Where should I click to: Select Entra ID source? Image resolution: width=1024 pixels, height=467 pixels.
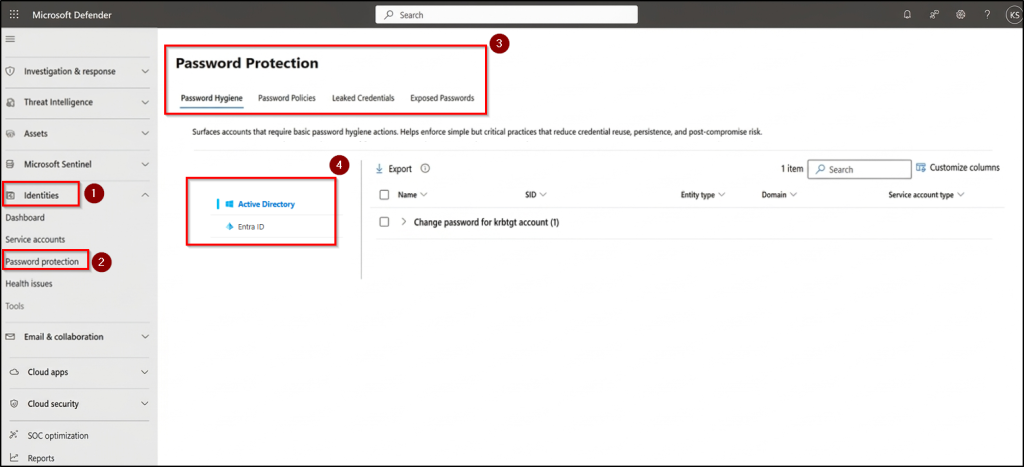click(x=251, y=227)
